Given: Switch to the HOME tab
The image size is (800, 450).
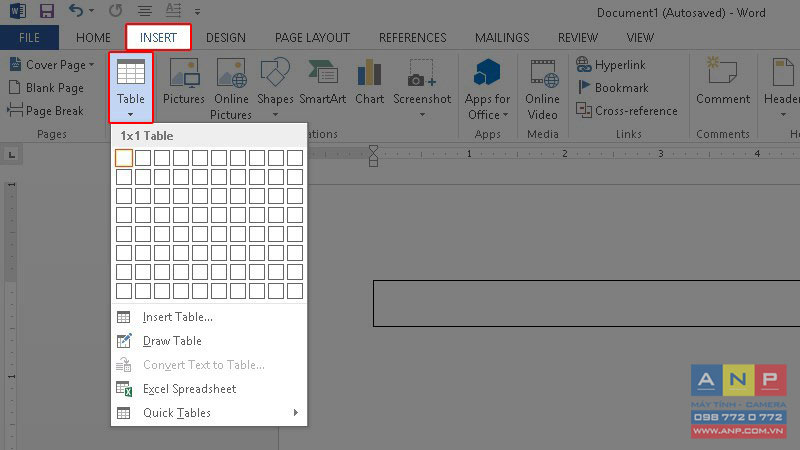Looking at the screenshot, I should (x=93, y=38).
